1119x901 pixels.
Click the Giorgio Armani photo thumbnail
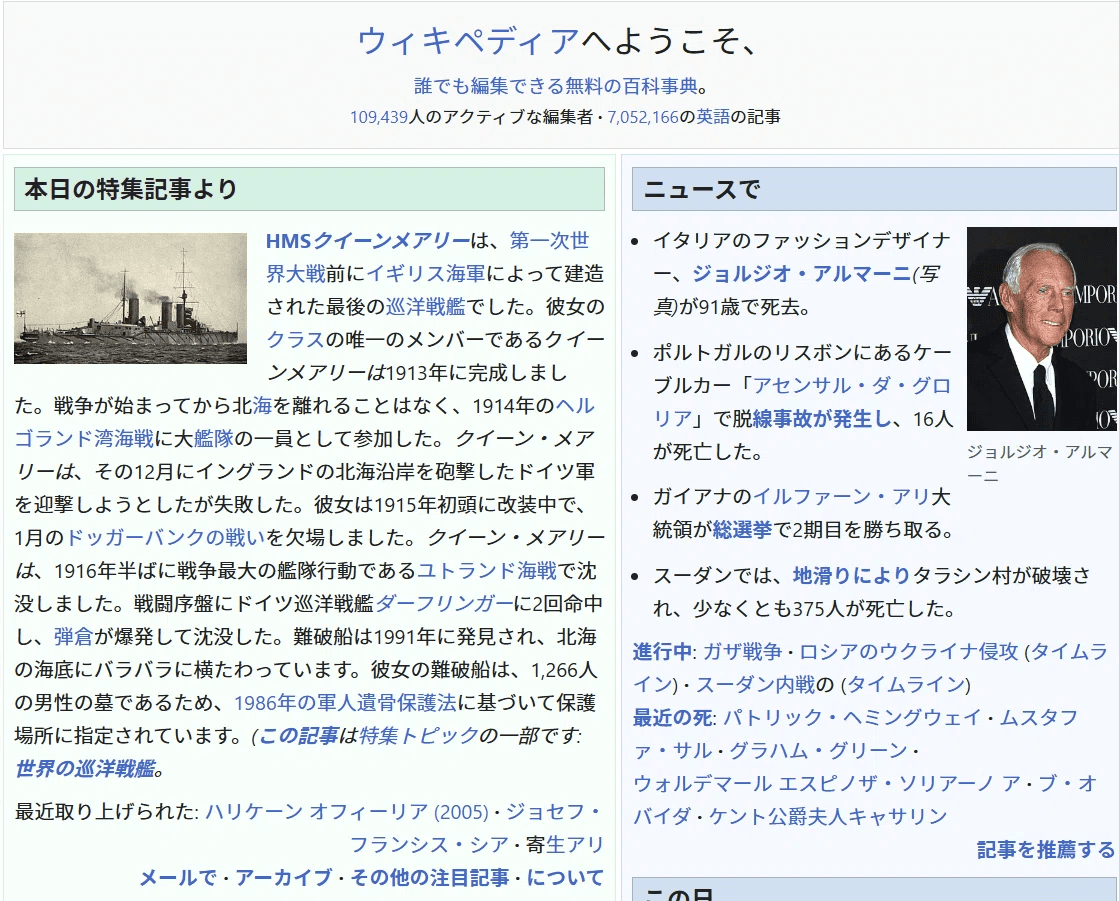tap(1041, 329)
